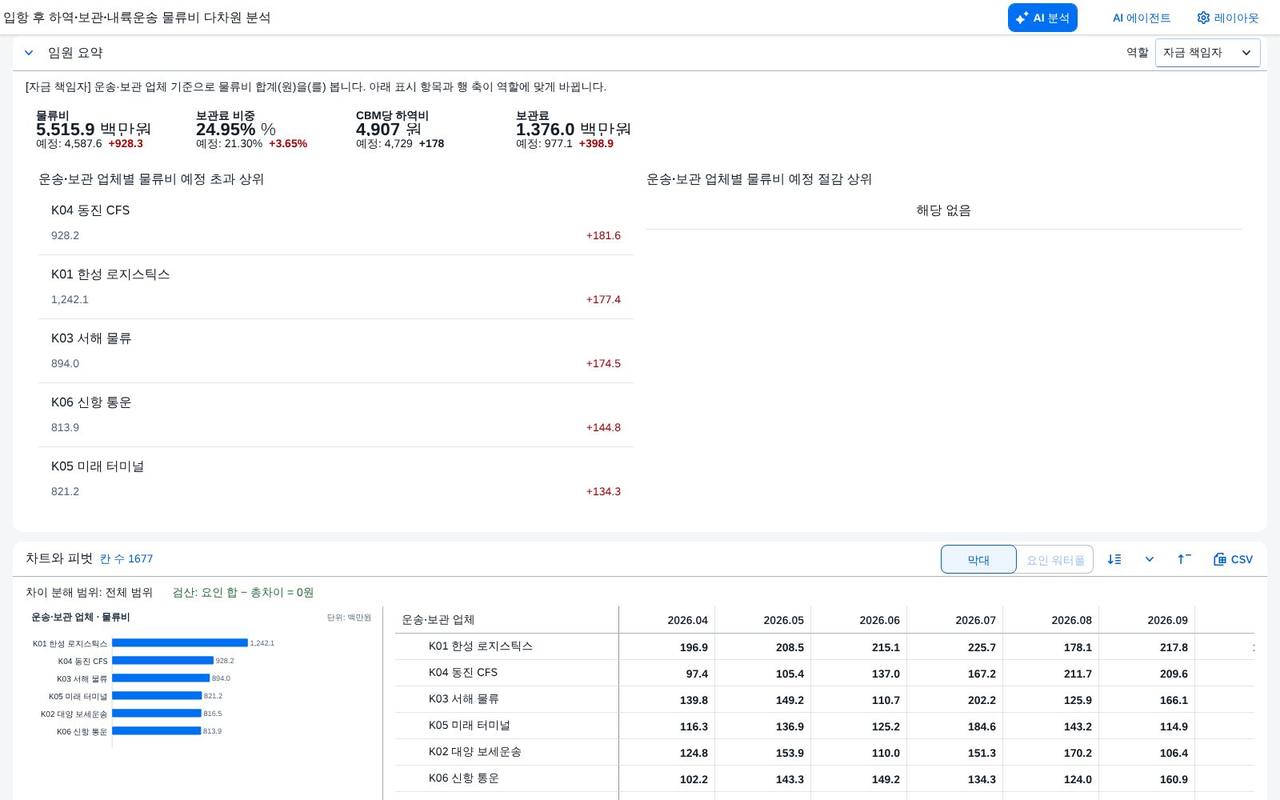Select the 보관료 1,376.0 백만원 KPI

tap(574, 130)
